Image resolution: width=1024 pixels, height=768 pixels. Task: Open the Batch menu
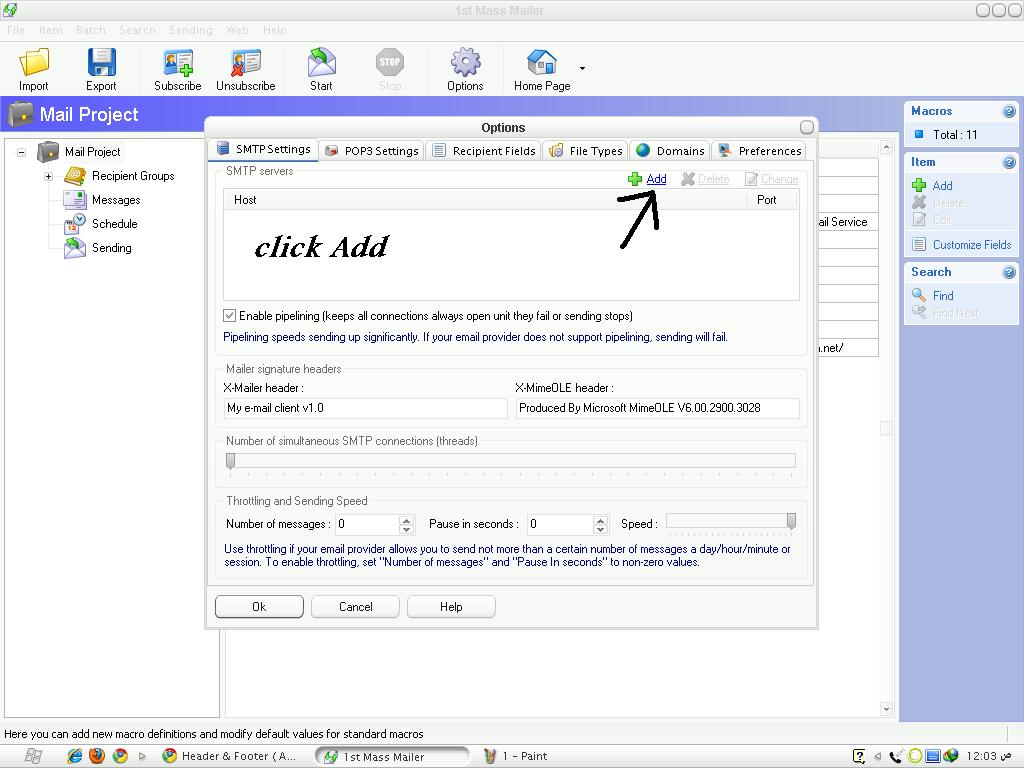click(91, 30)
